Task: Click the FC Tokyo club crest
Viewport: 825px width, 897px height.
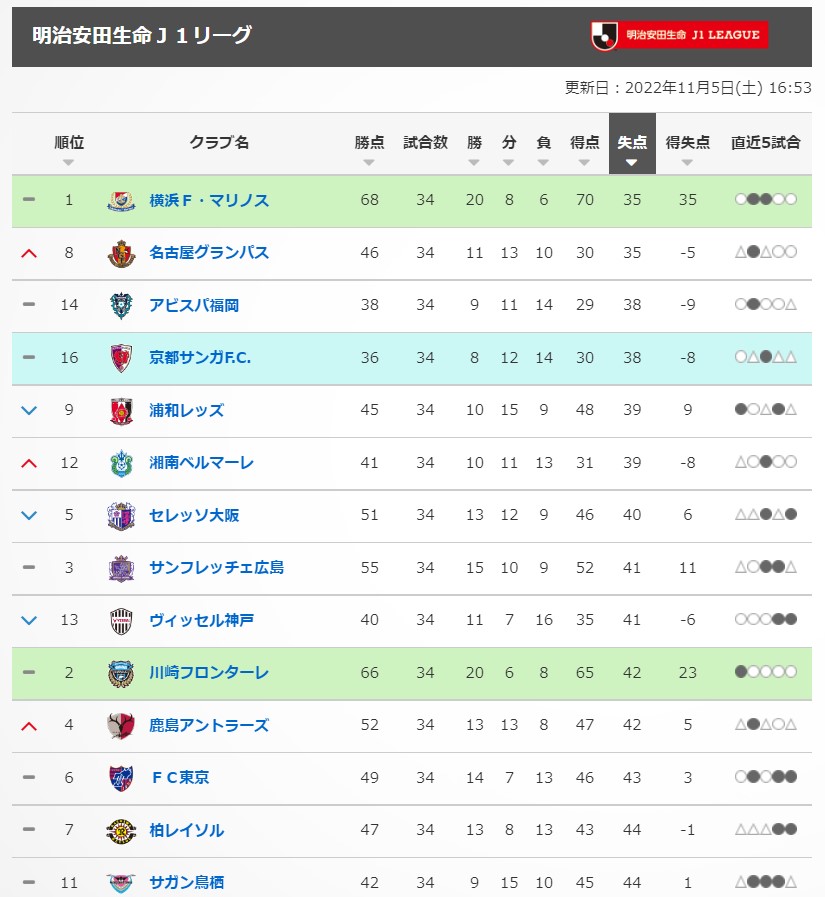Action: pos(121,778)
